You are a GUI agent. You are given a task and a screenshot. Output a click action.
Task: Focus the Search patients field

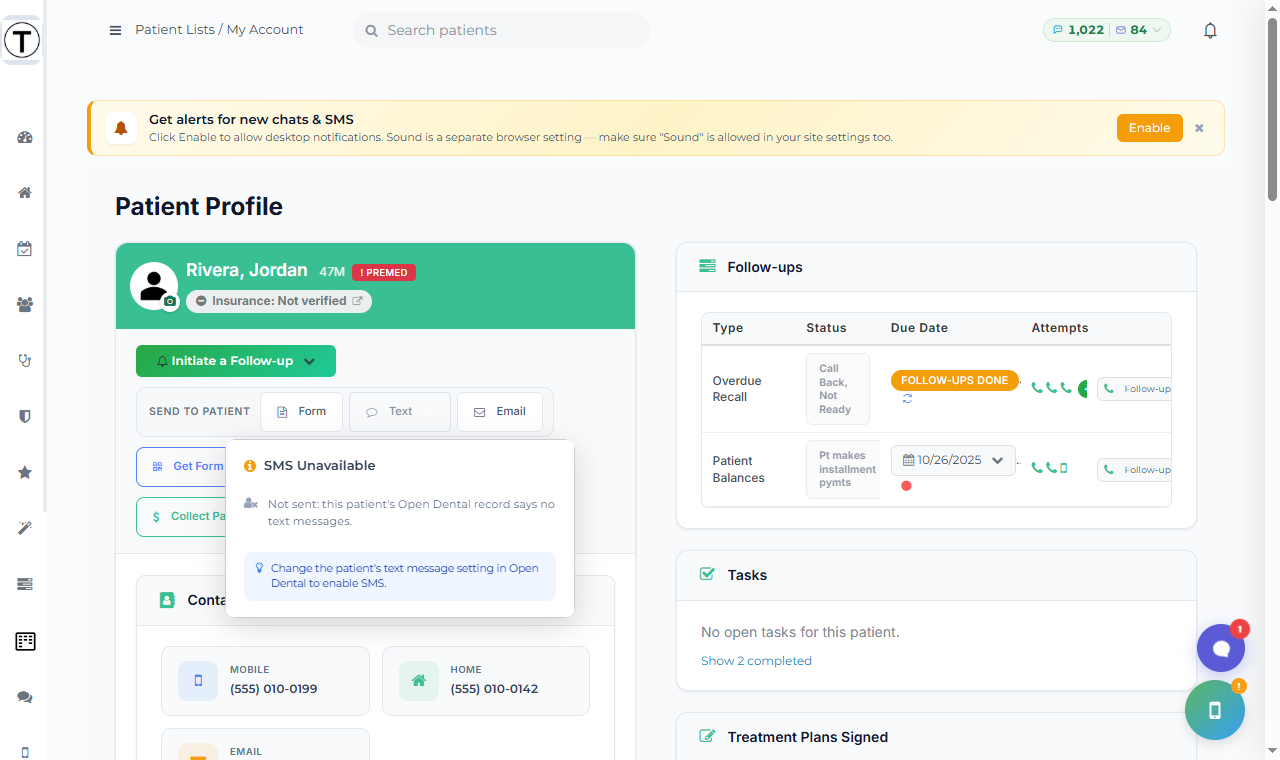point(501,30)
